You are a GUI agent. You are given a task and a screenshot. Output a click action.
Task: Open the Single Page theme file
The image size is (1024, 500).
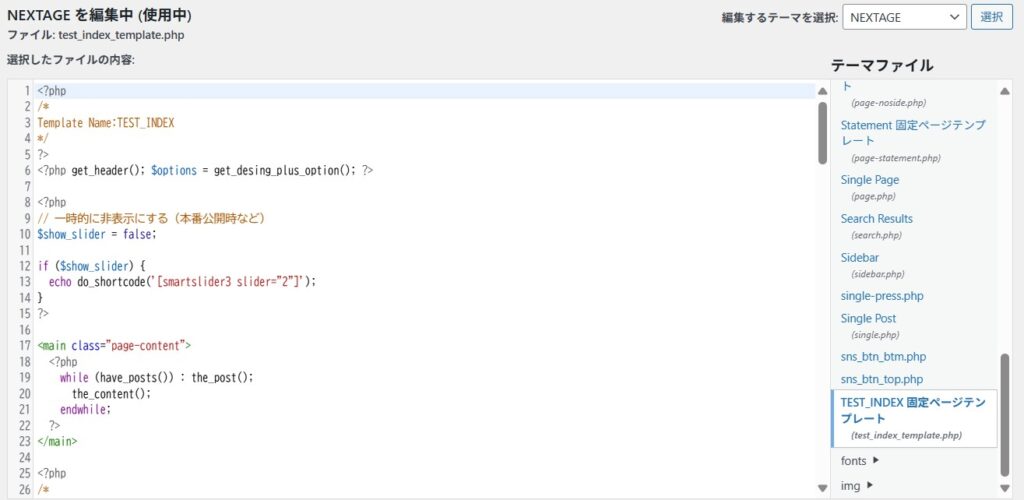[870, 180]
